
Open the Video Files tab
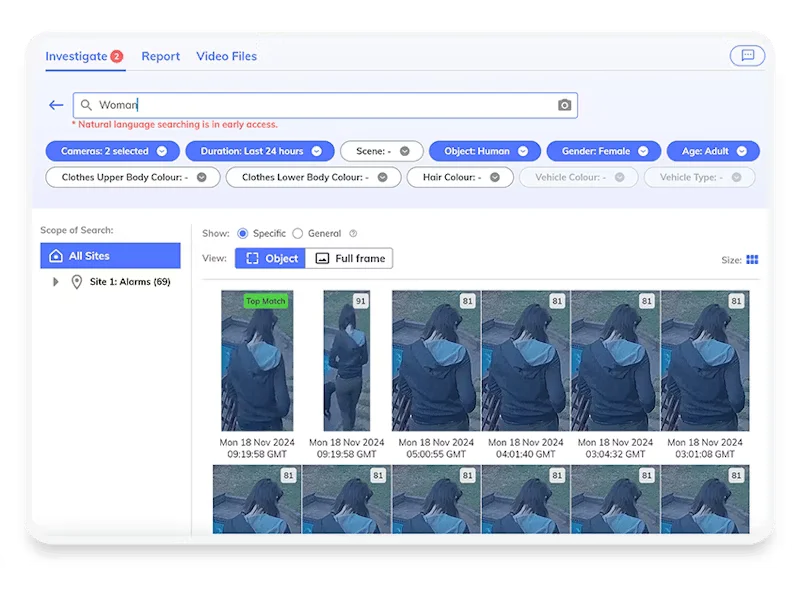226,56
